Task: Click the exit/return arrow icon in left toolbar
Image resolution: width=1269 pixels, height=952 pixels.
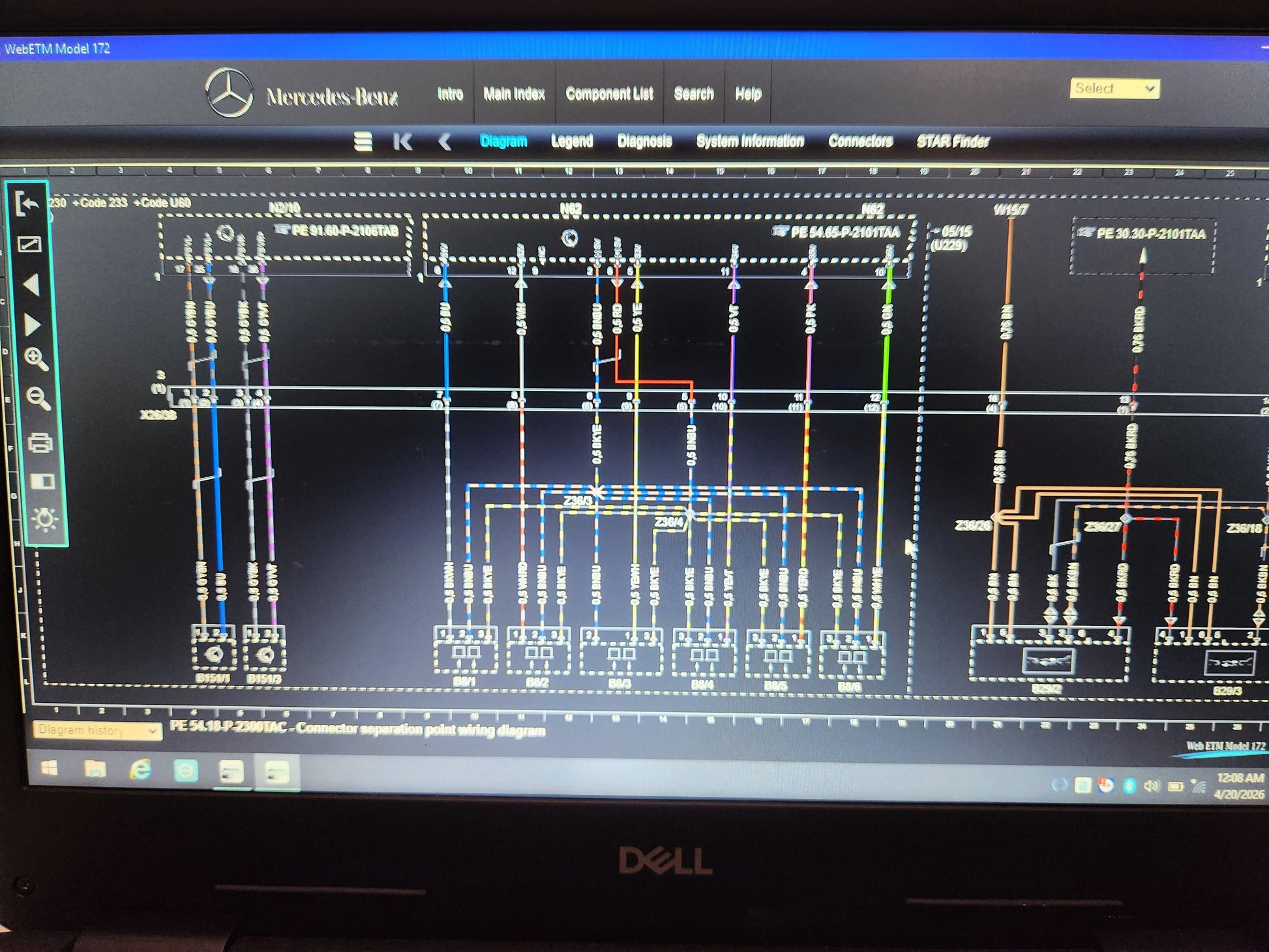Action: point(28,204)
